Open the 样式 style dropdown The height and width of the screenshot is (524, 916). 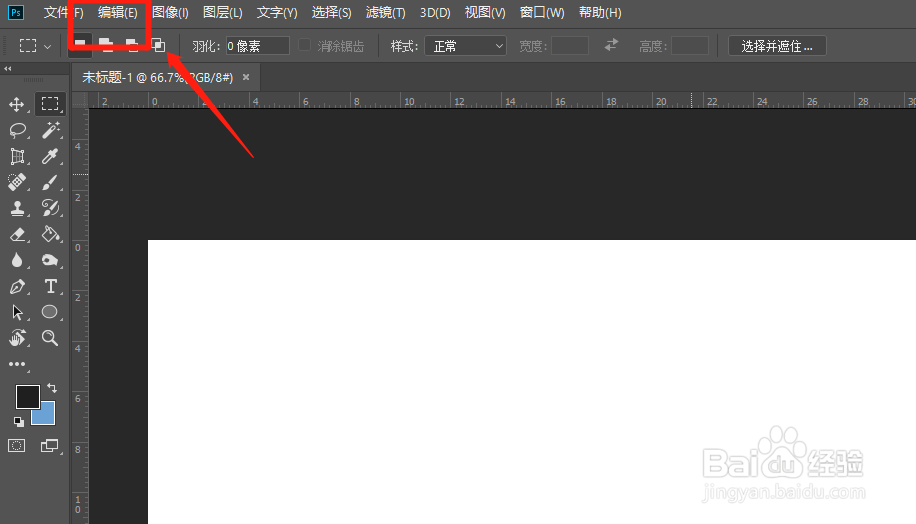point(465,46)
